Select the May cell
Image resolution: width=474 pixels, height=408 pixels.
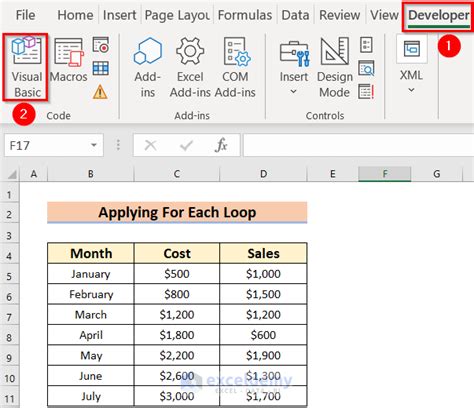[x=91, y=355]
